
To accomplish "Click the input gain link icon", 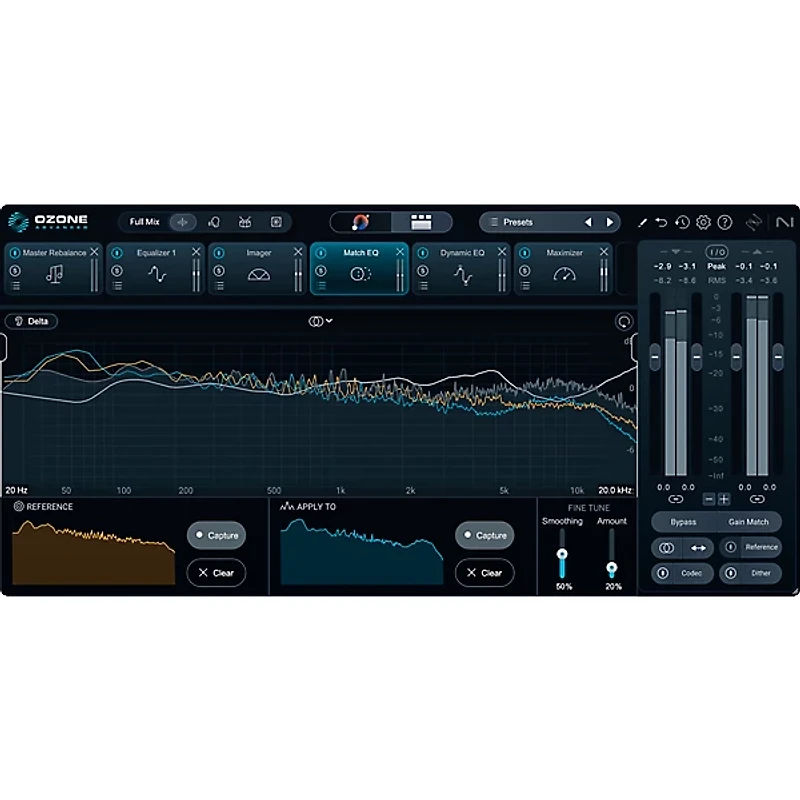I will point(676,499).
